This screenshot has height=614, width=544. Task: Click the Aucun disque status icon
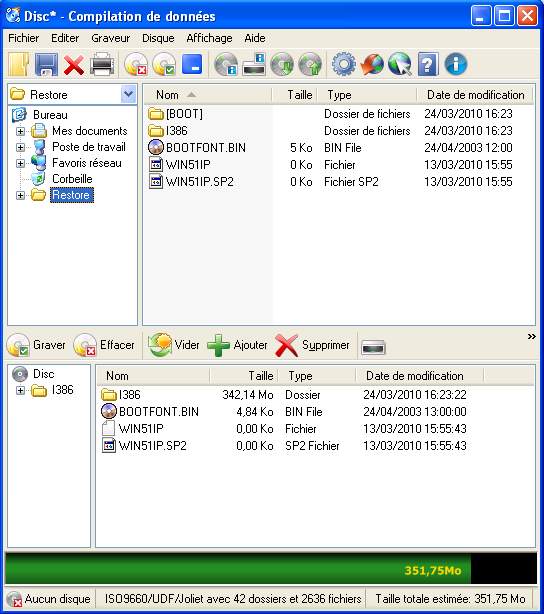(x=14, y=599)
